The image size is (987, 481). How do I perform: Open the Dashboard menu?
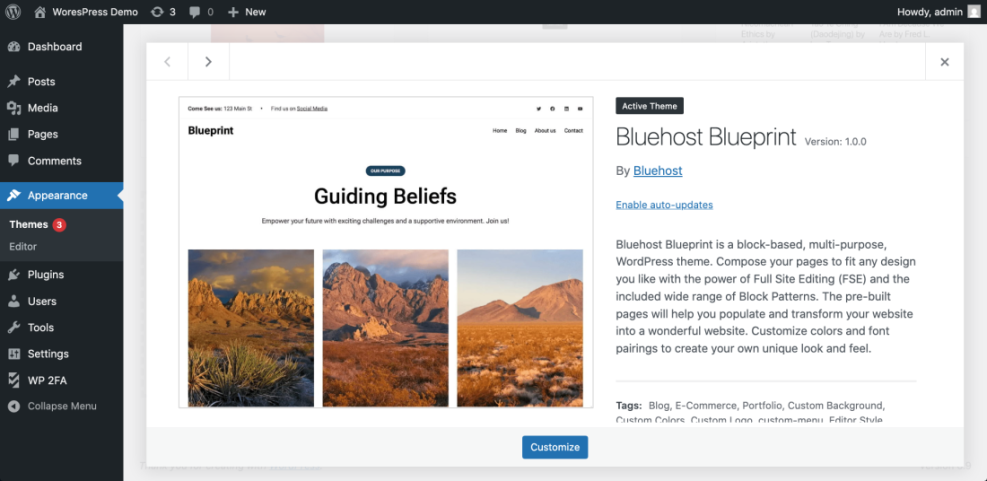(x=62, y=47)
